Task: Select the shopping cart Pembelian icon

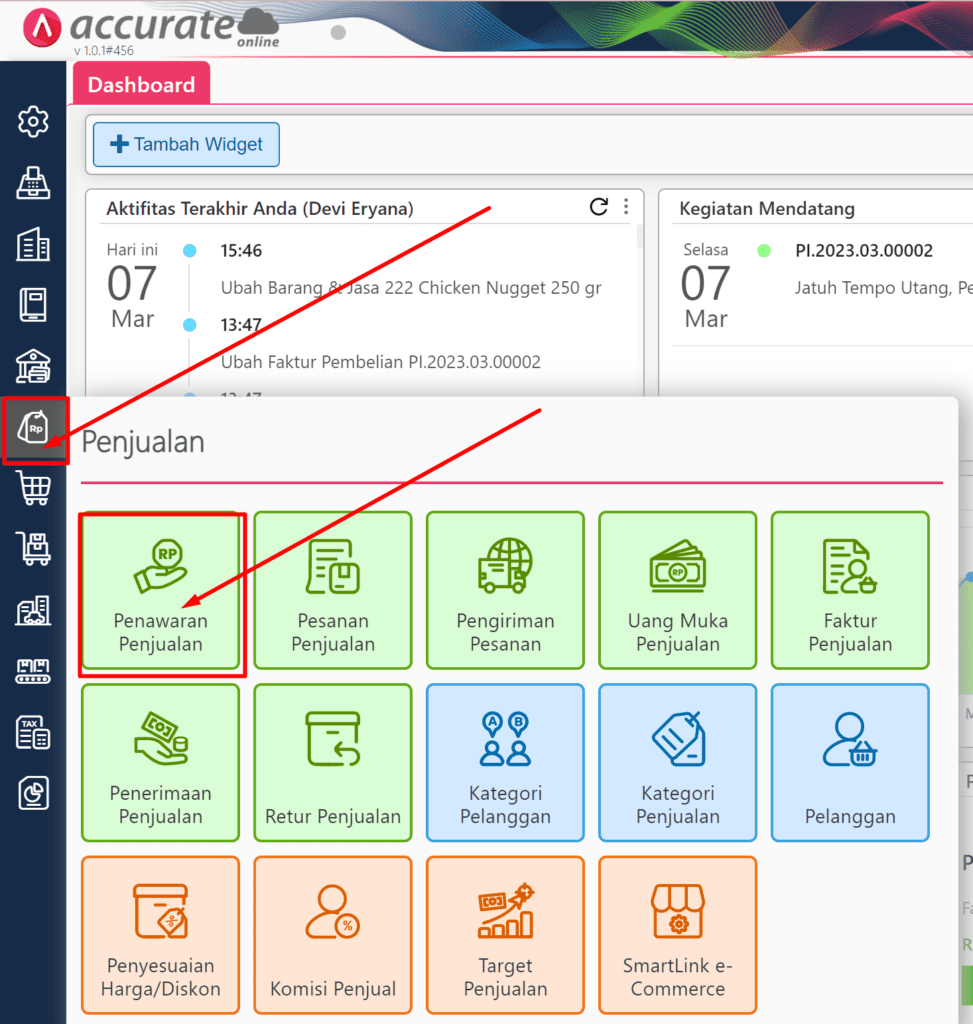Action: [33, 488]
